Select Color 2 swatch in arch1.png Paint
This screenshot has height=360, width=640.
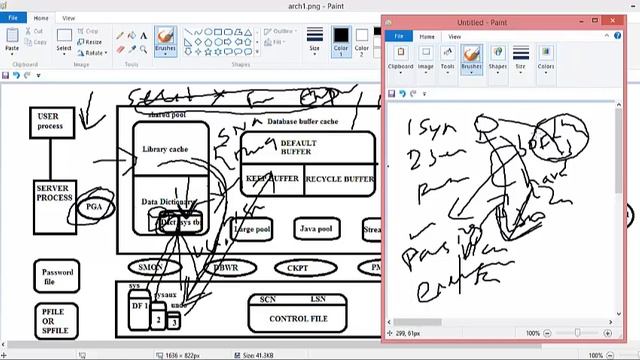(x=362, y=42)
